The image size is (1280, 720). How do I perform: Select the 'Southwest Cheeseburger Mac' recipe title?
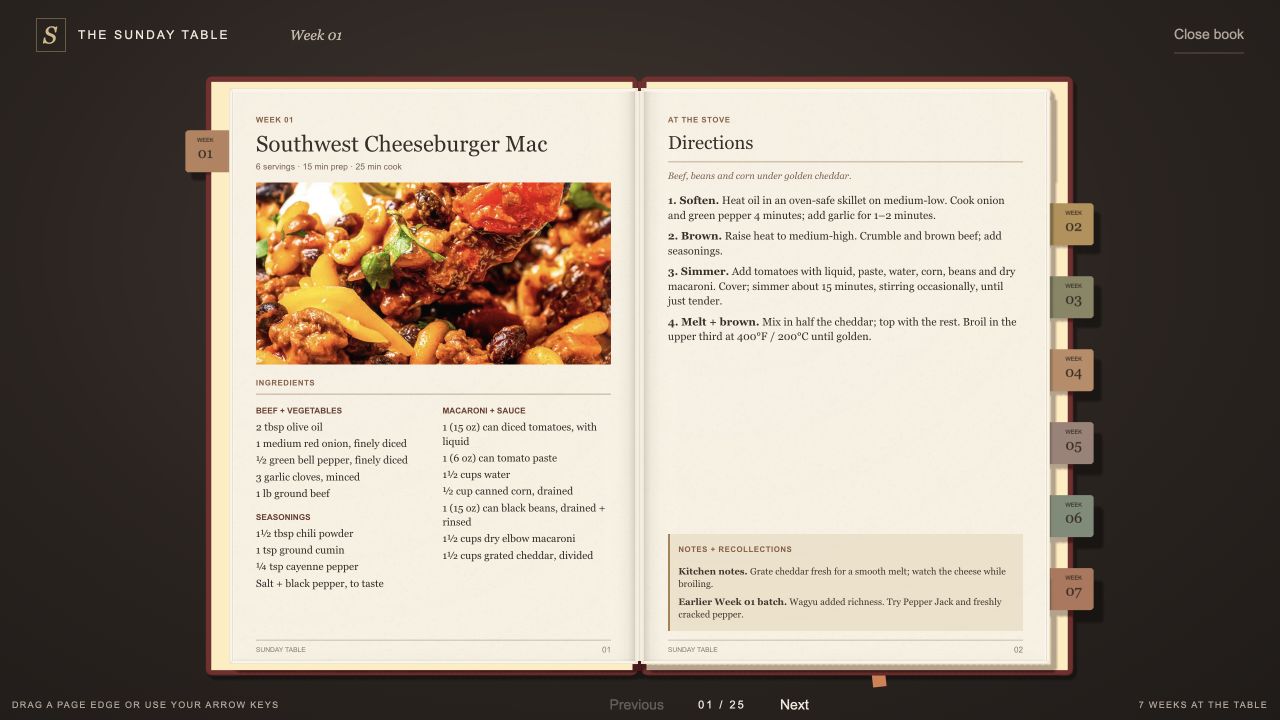402,144
